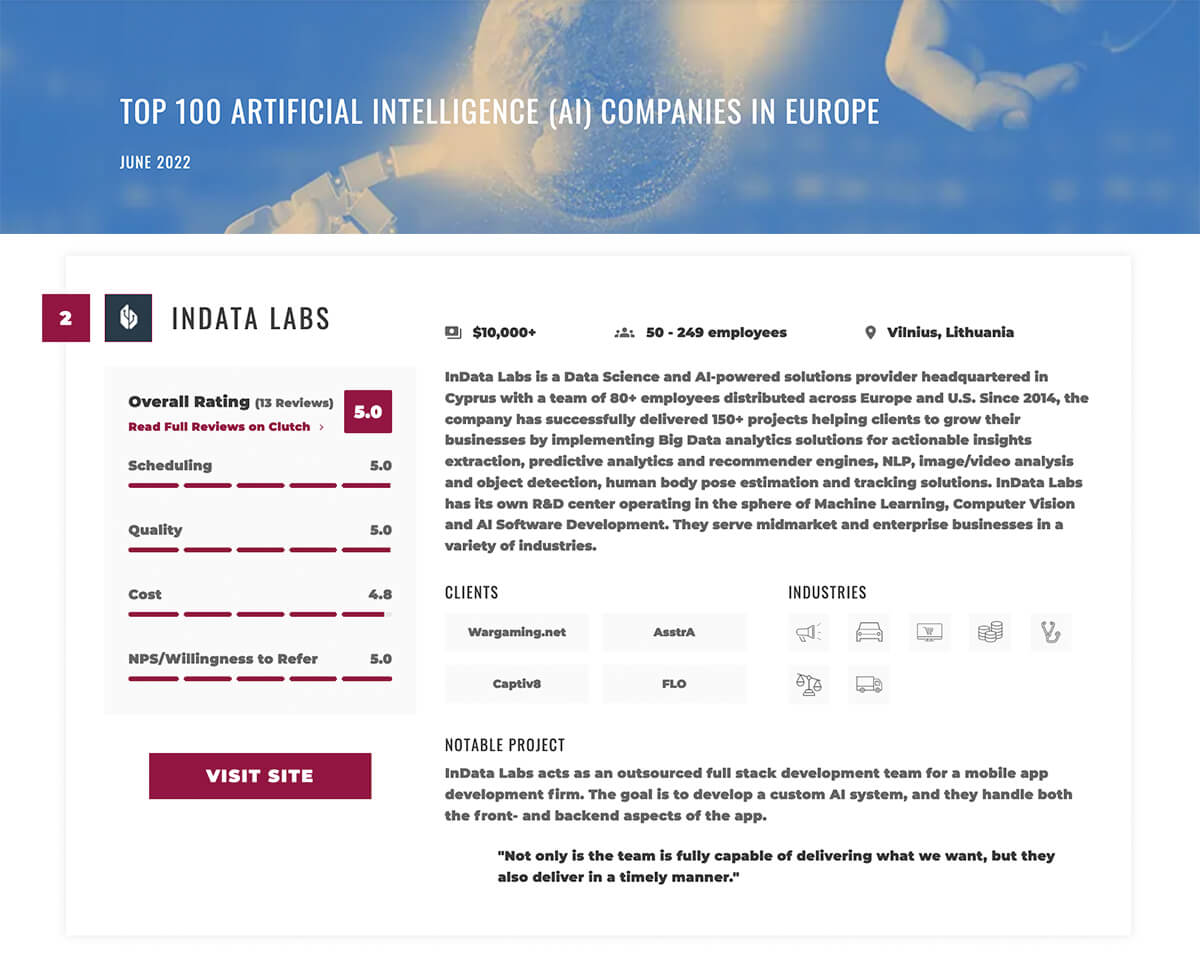
Task: Click the Vilnius, Lithuania location text
Action: (950, 332)
